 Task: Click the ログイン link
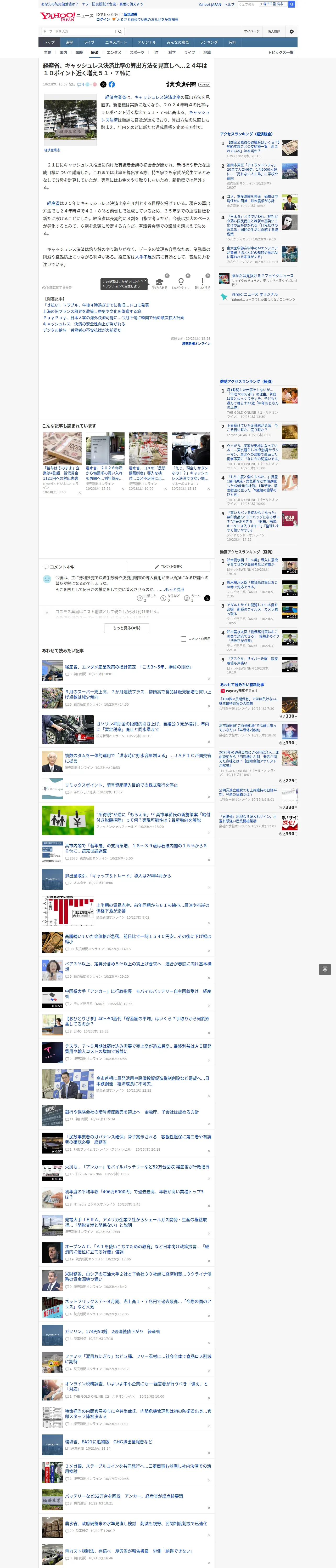(103, 20)
